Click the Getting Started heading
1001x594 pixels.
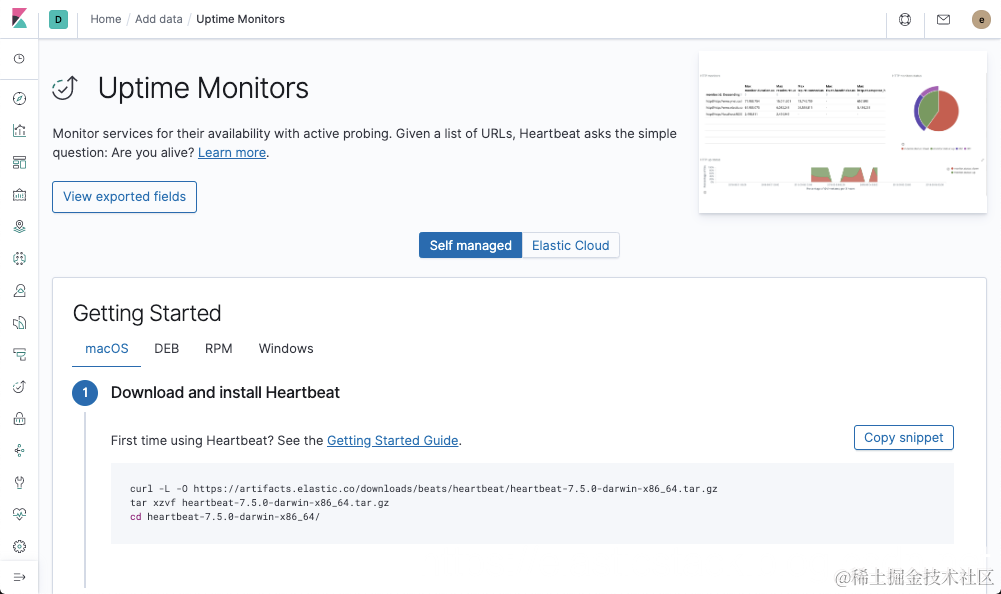point(147,313)
